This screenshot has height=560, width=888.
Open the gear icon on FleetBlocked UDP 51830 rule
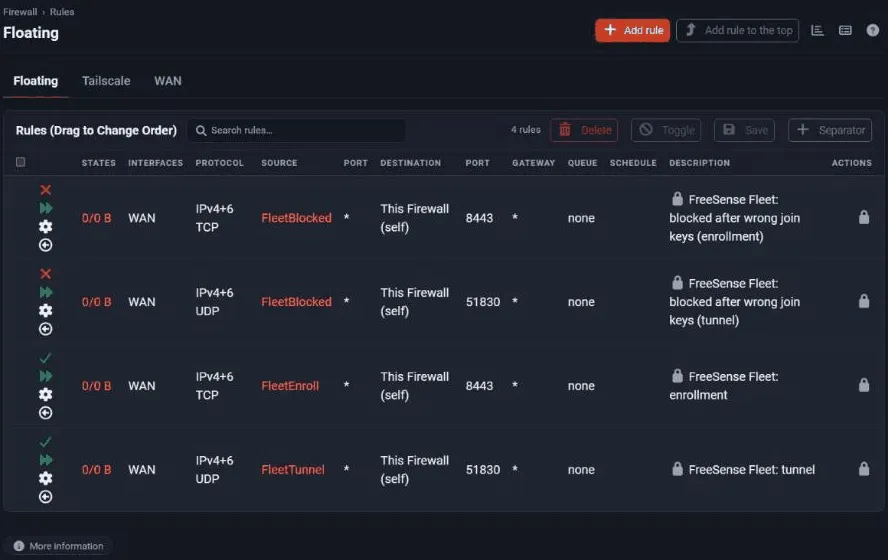point(45,310)
